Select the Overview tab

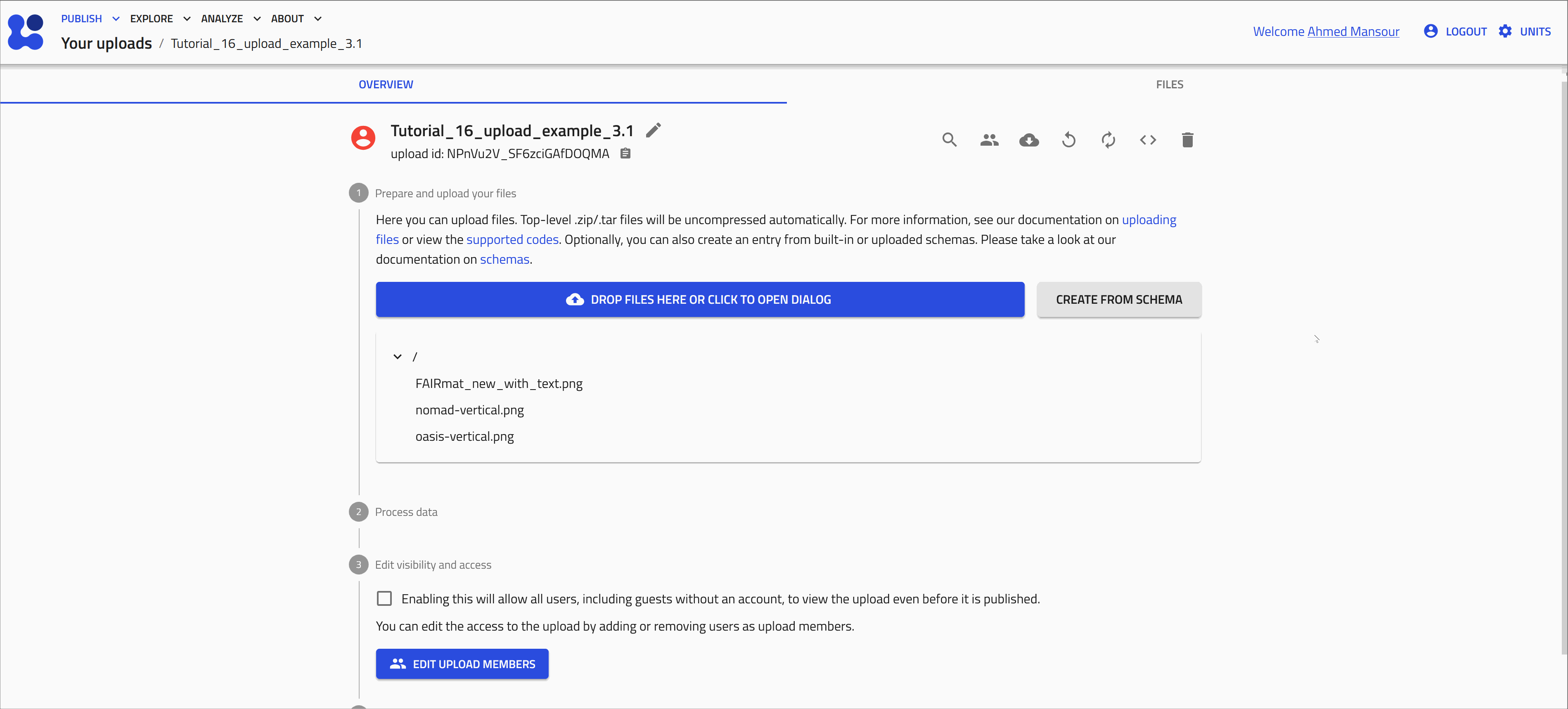(x=386, y=85)
